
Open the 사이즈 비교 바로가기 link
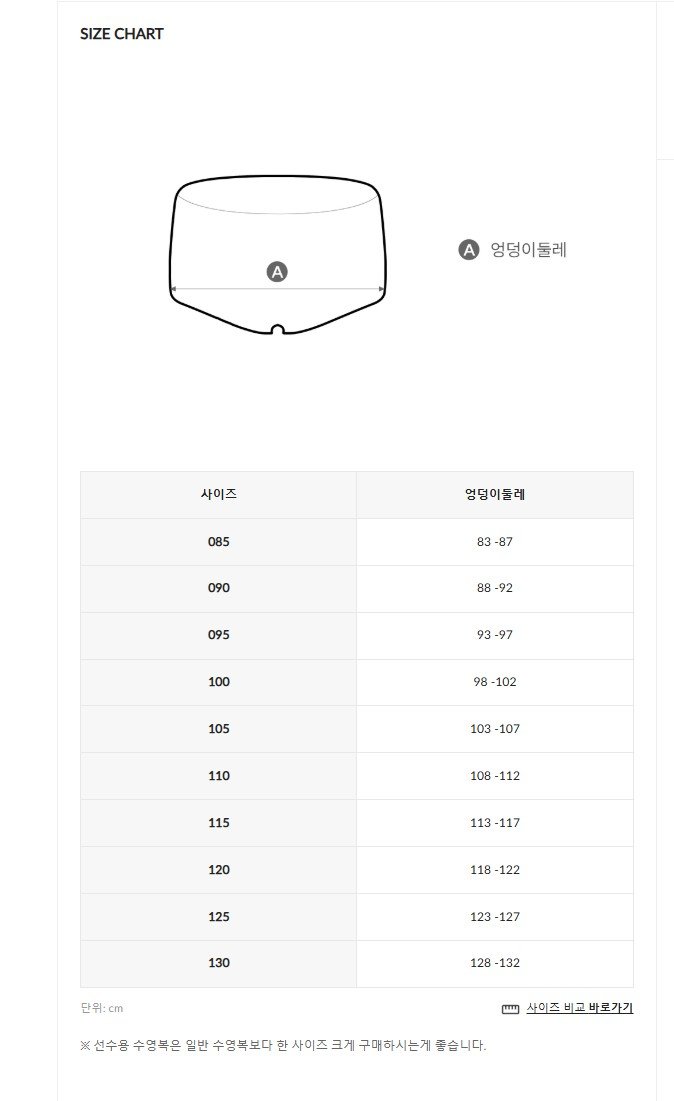click(579, 1008)
